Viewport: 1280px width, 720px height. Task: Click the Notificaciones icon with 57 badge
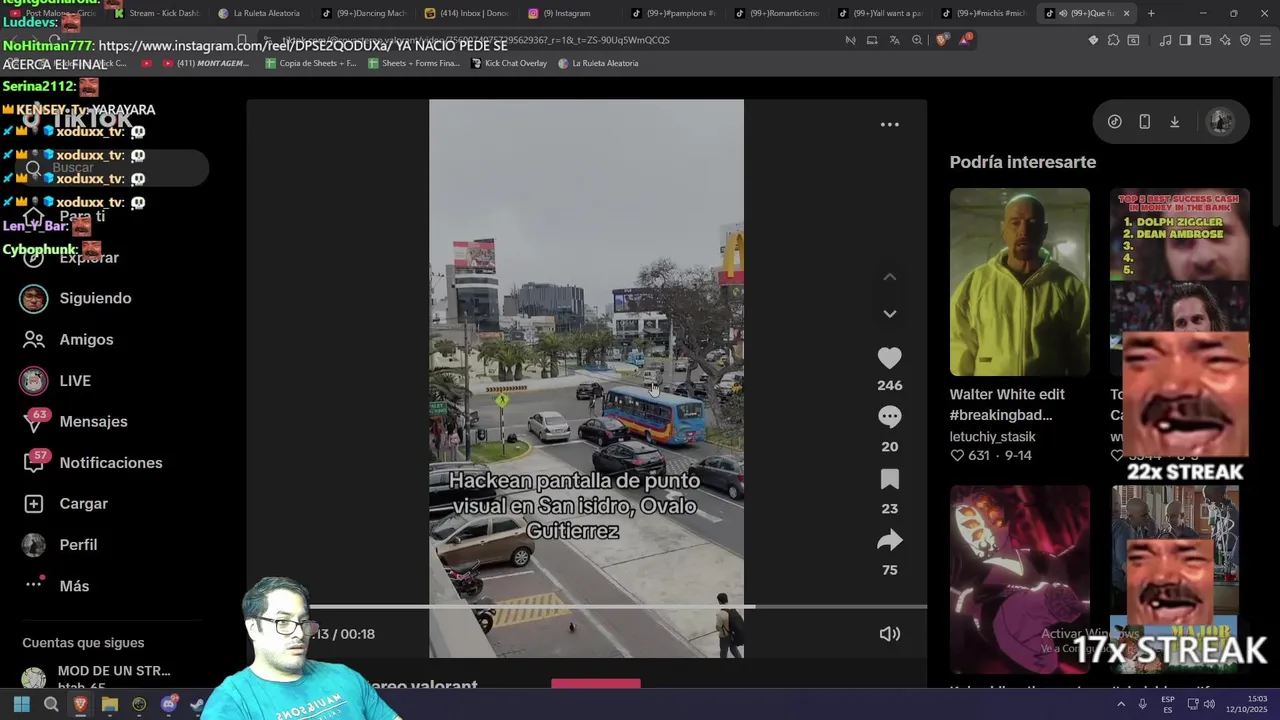pos(34,462)
